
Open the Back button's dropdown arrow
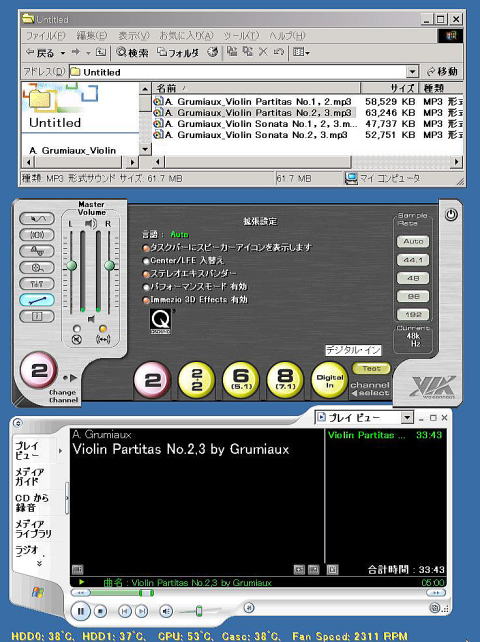tap(63, 53)
